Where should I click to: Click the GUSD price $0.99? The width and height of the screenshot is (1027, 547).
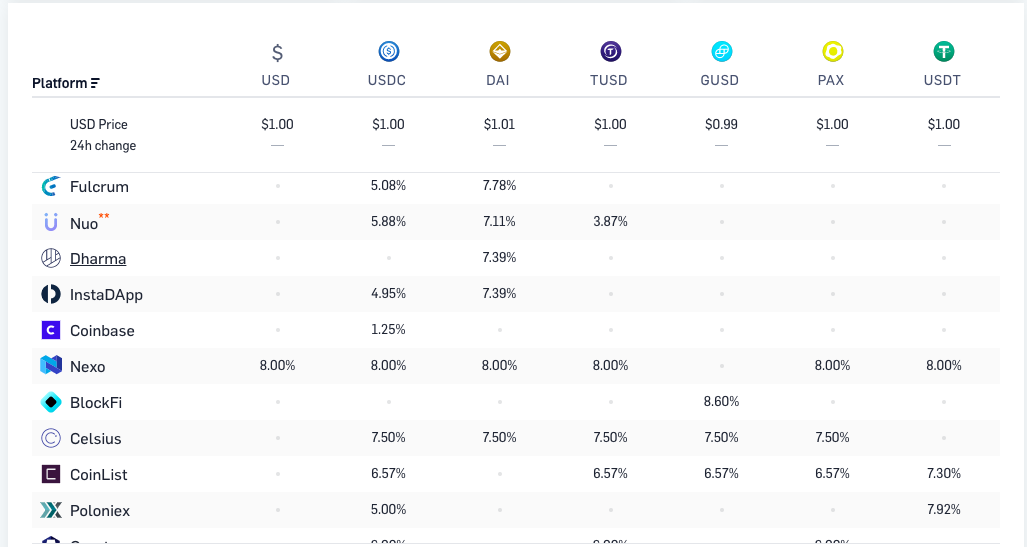coord(722,124)
